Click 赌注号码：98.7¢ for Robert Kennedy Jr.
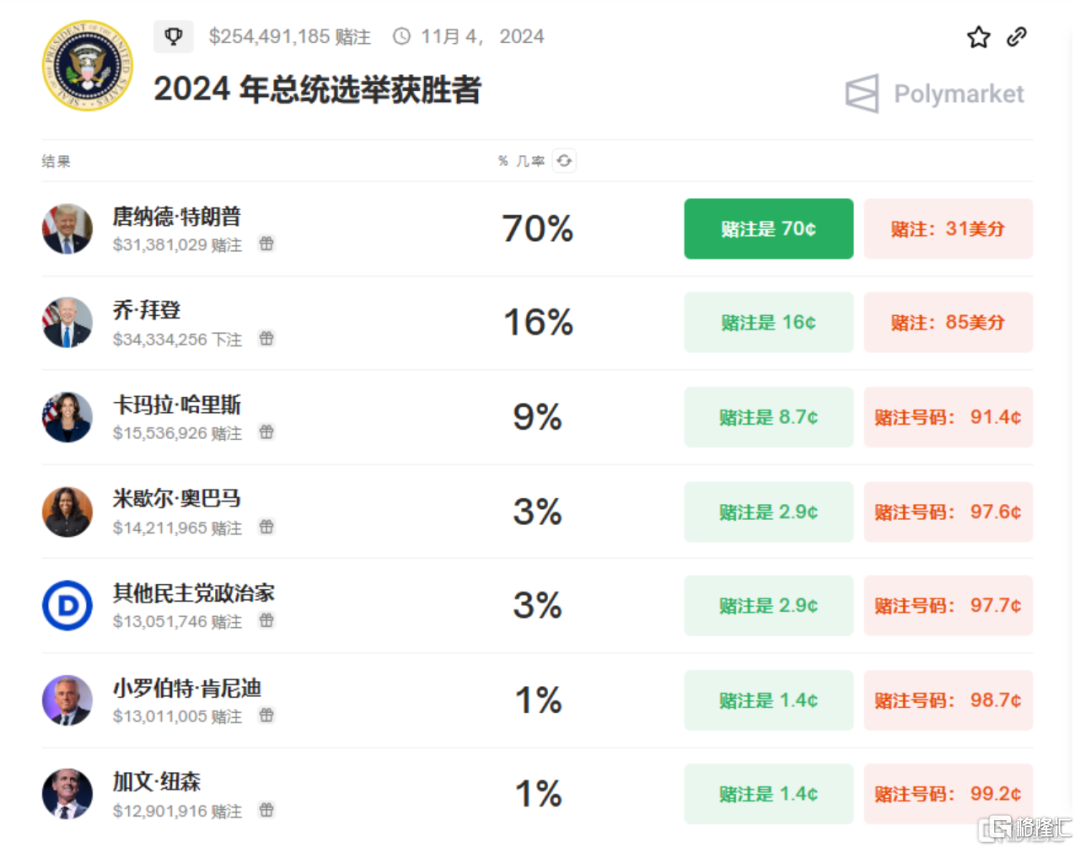Screen dimensions: 1080x847 click(948, 700)
